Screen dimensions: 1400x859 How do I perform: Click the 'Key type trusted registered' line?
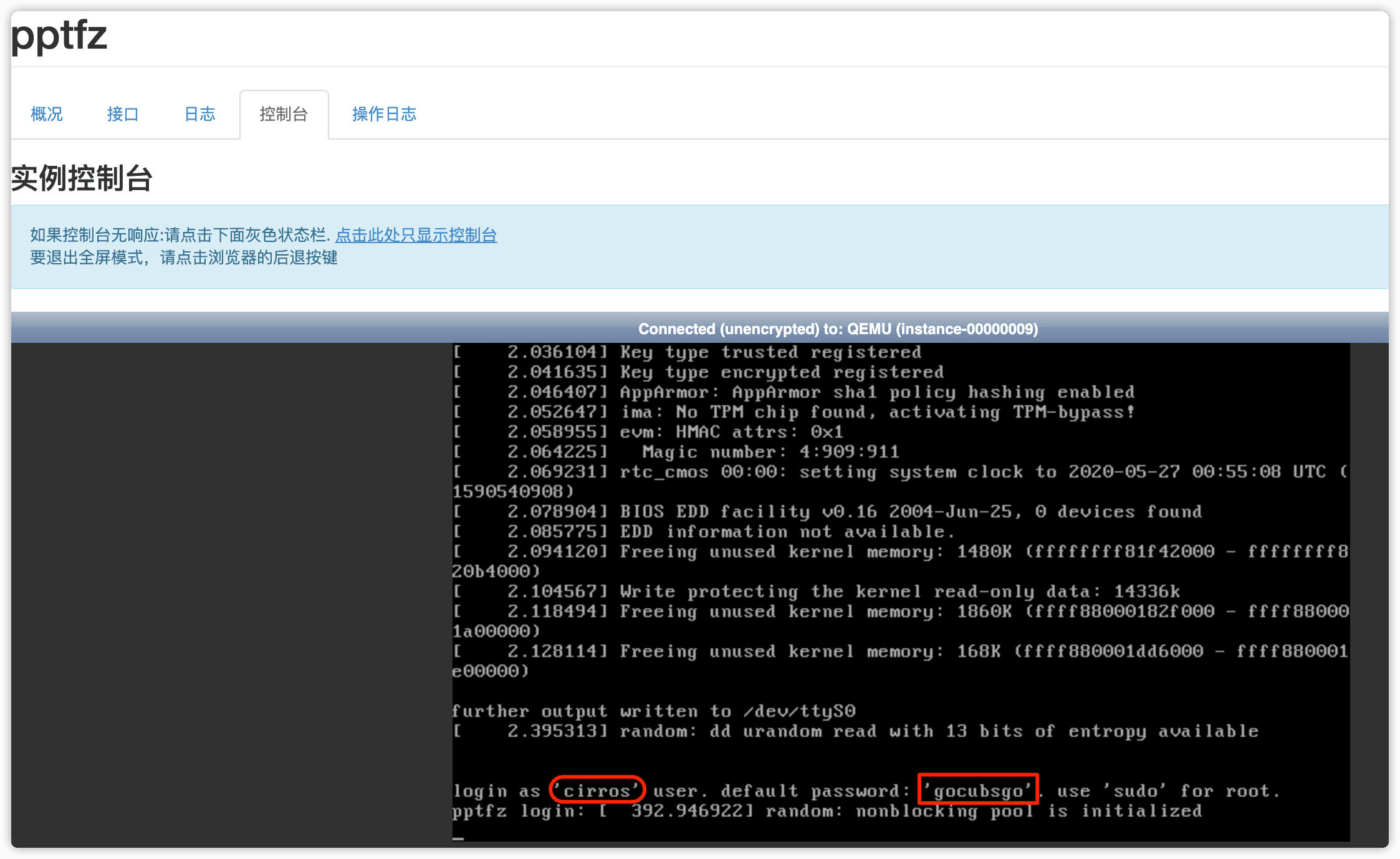[x=687, y=352]
